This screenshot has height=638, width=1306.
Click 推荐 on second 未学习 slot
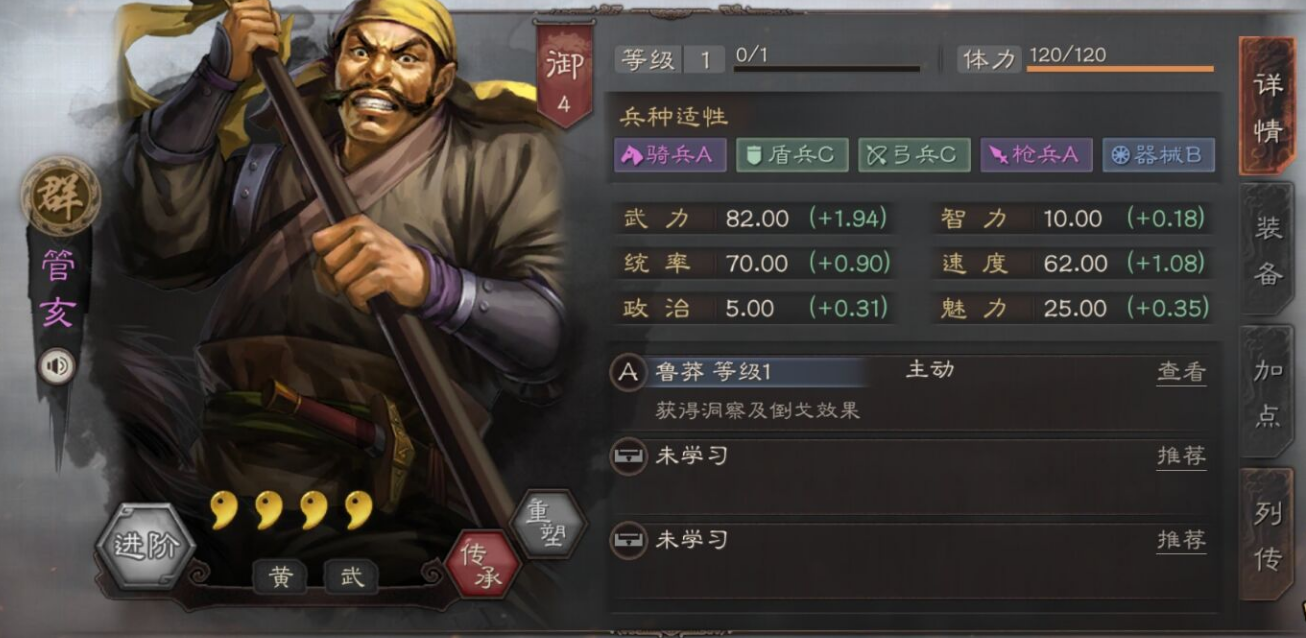1182,540
